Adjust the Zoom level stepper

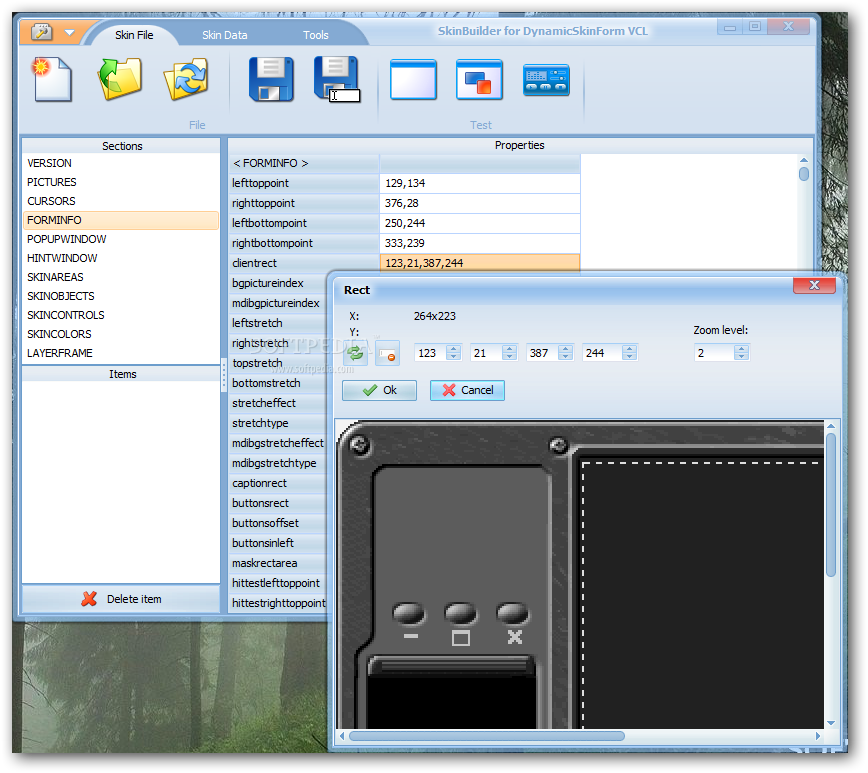pyautogui.click(x=742, y=353)
